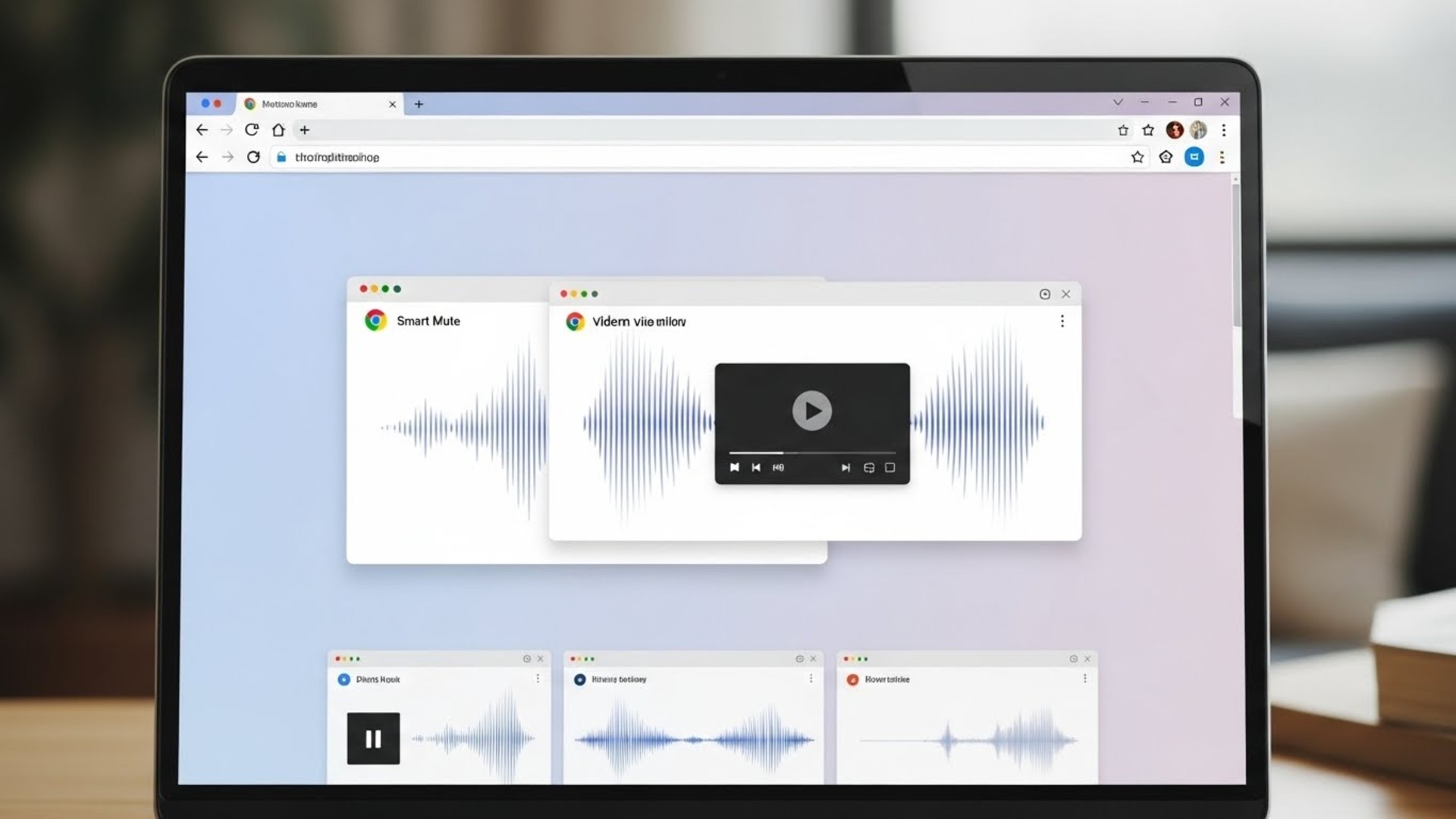This screenshot has height=819, width=1456.
Task: Toggle the loop icon in video player
Action: [x=869, y=467]
